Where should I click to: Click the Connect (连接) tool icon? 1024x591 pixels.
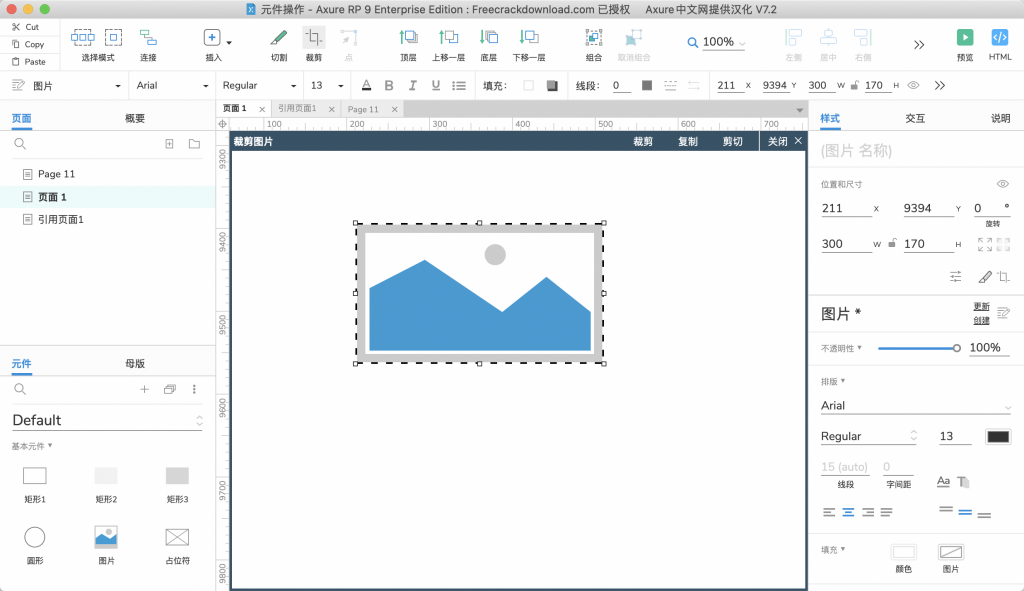148,38
